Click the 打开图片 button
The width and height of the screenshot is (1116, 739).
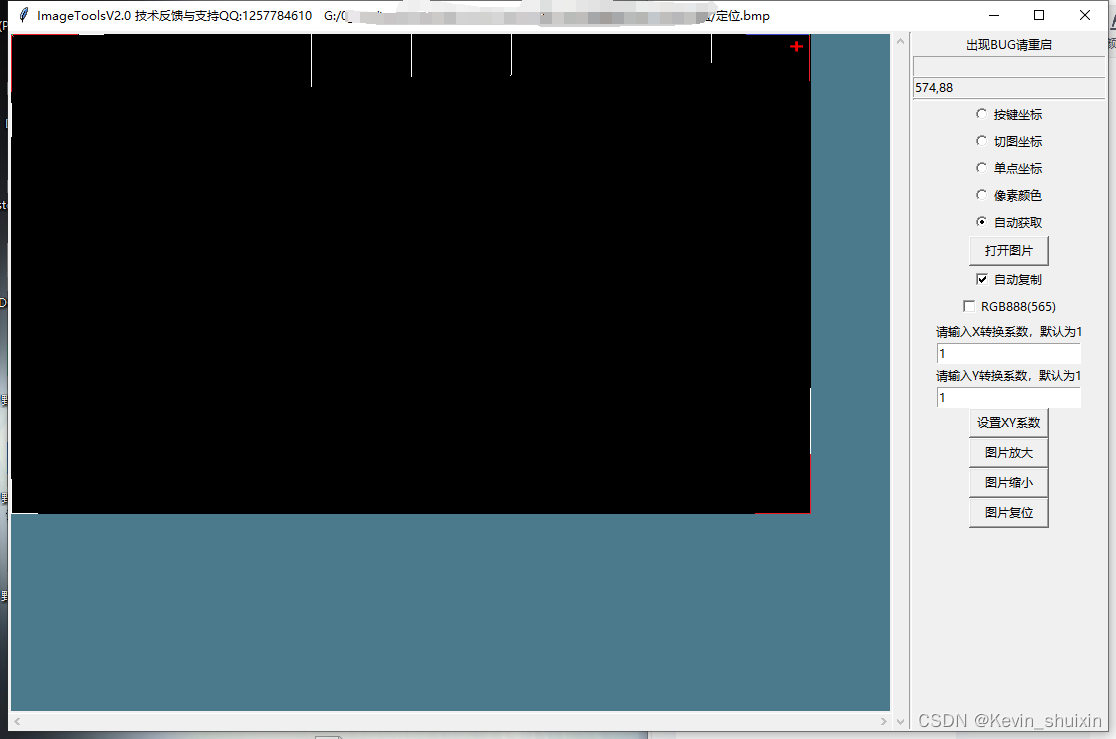pyautogui.click(x=1009, y=251)
